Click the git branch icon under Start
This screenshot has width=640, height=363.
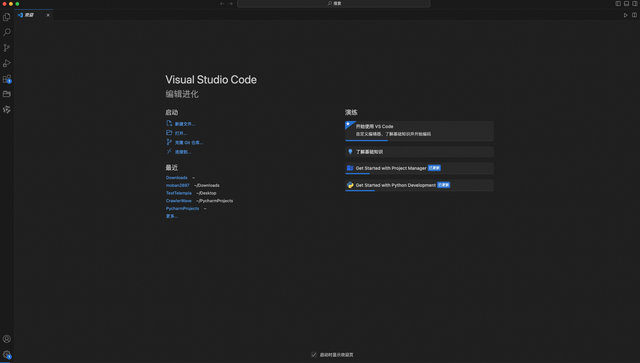(169, 142)
